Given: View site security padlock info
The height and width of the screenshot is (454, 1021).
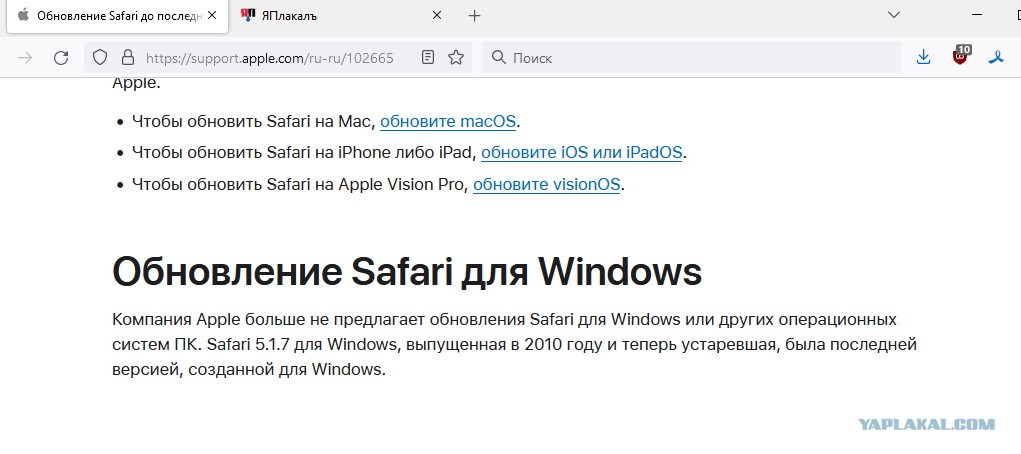Looking at the screenshot, I should (x=128, y=57).
